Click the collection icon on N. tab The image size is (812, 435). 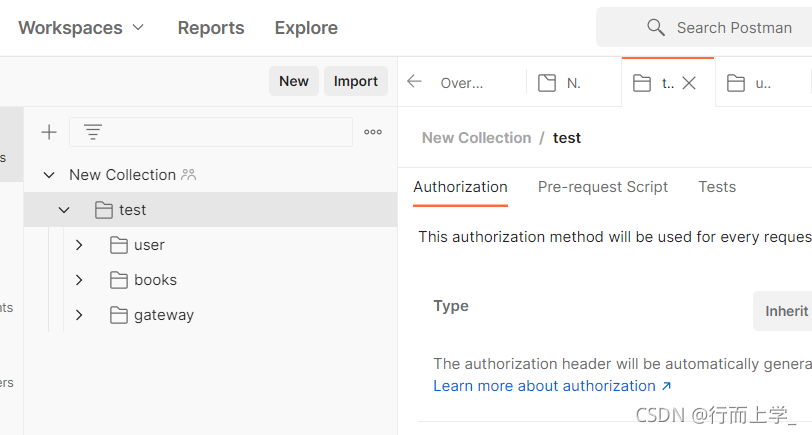point(547,83)
